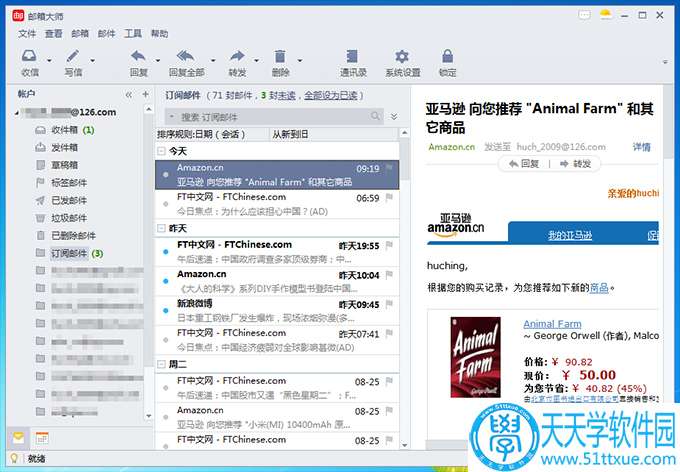Screen dimensions: 680x472
Task: Click 转发 in the reading pane
Action: click(x=575, y=164)
